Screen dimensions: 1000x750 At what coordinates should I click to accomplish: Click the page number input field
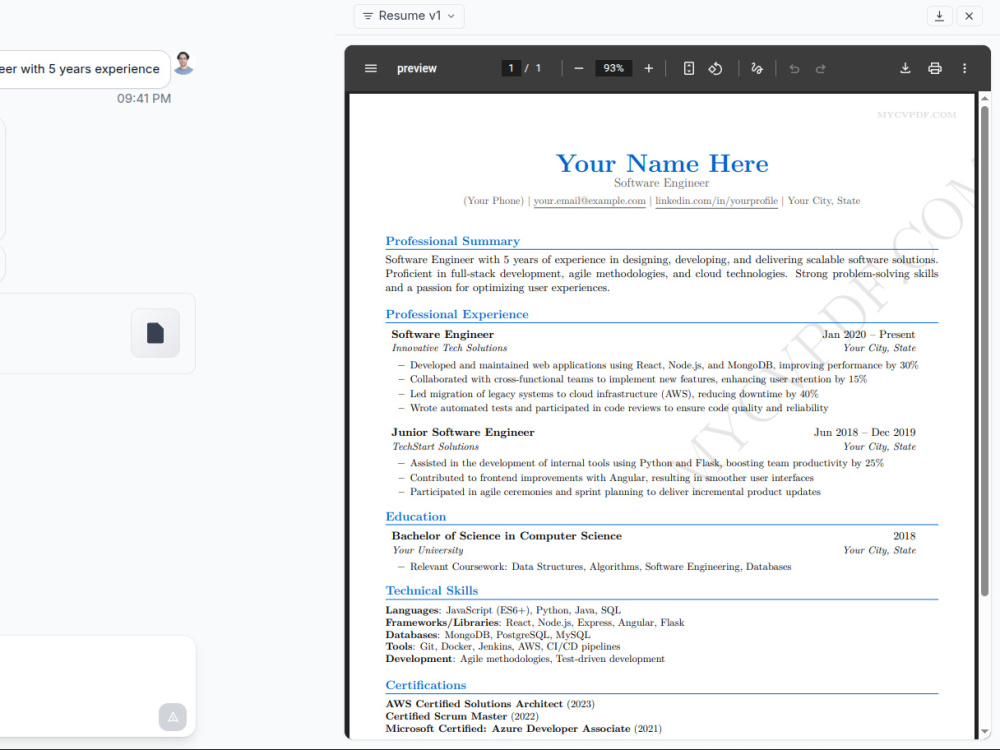(x=511, y=68)
